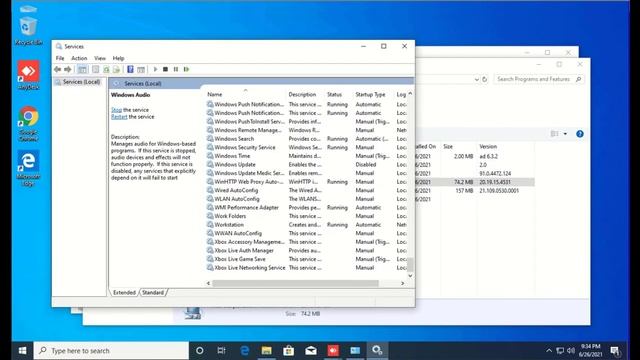Click the Export List toolbar icon
Viewport: 640px width, 360px height.
(x=116, y=69)
